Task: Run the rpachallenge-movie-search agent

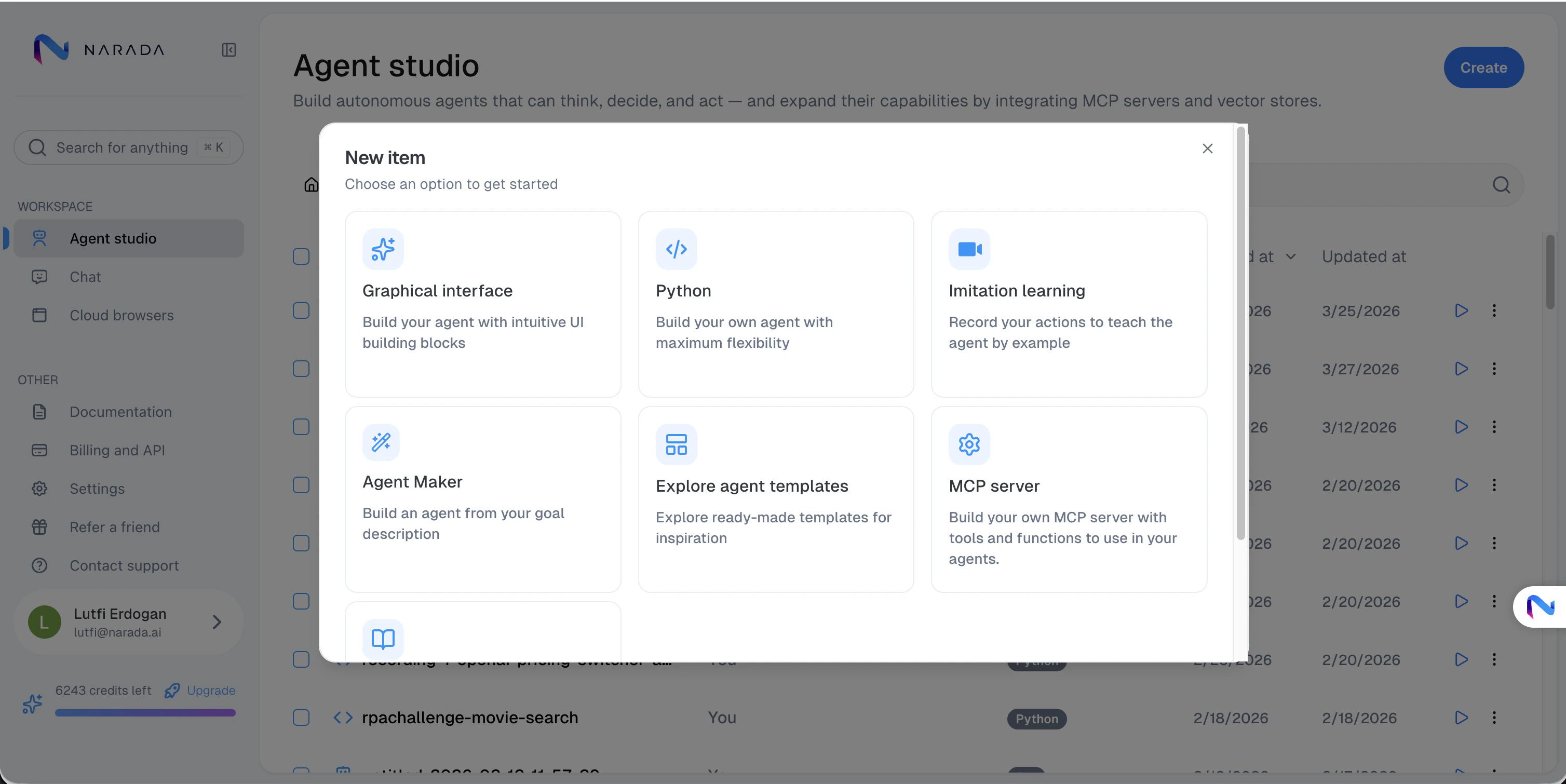Action: tap(1462, 718)
